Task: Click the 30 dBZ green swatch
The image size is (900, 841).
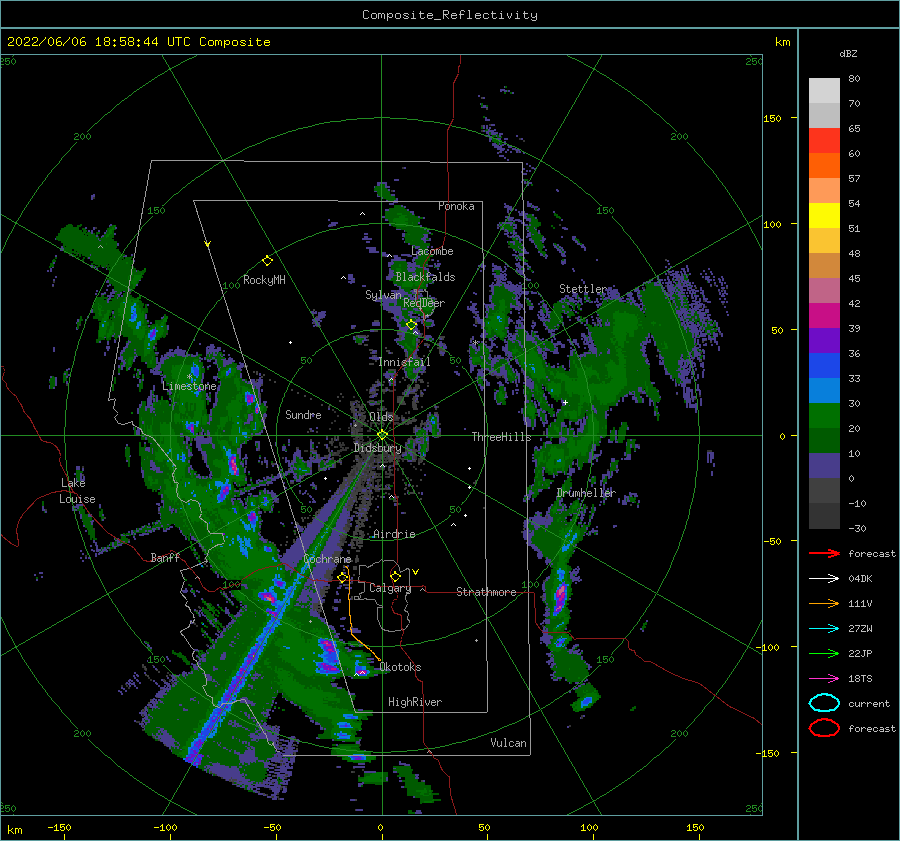Action: pos(824,416)
